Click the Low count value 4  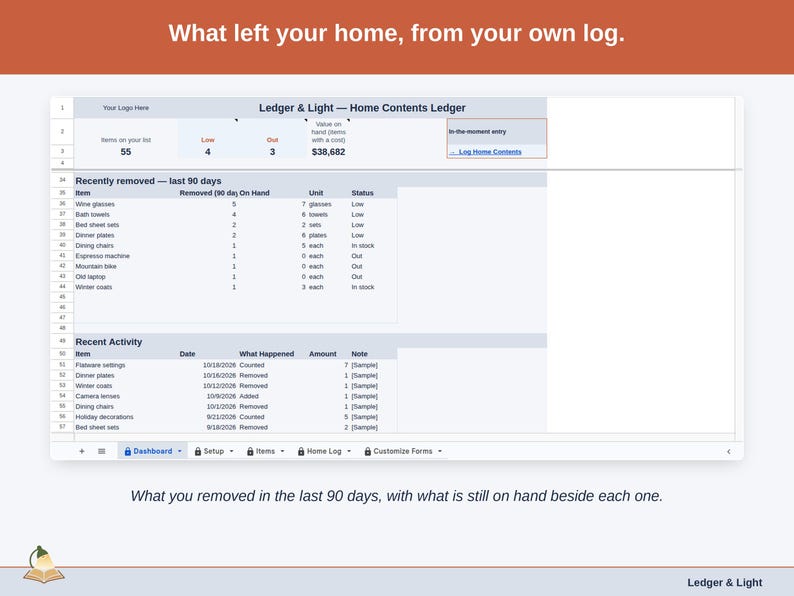(x=208, y=152)
